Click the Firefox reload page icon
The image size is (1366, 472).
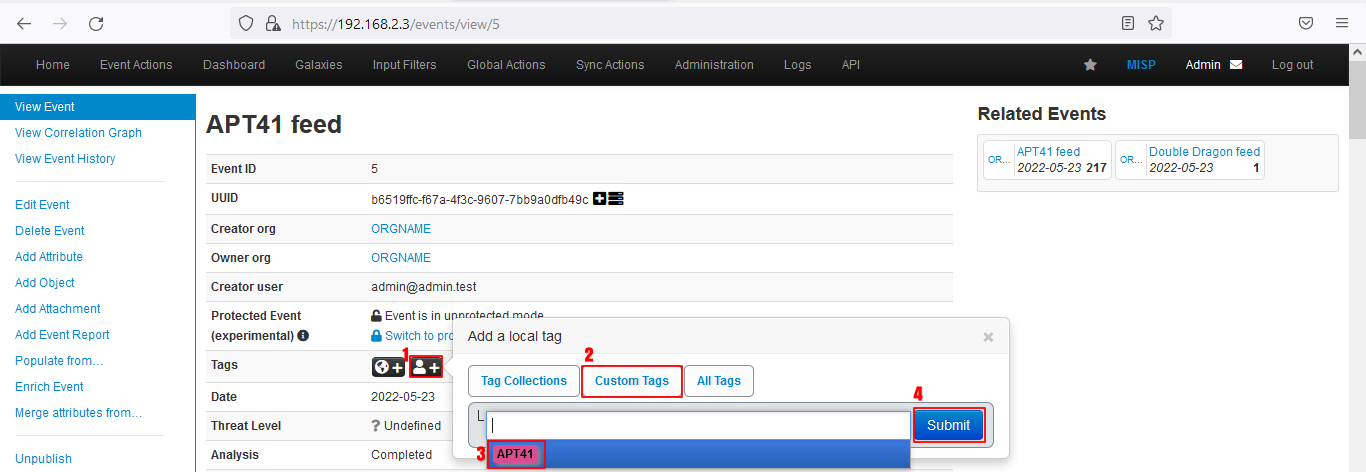click(x=96, y=23)
